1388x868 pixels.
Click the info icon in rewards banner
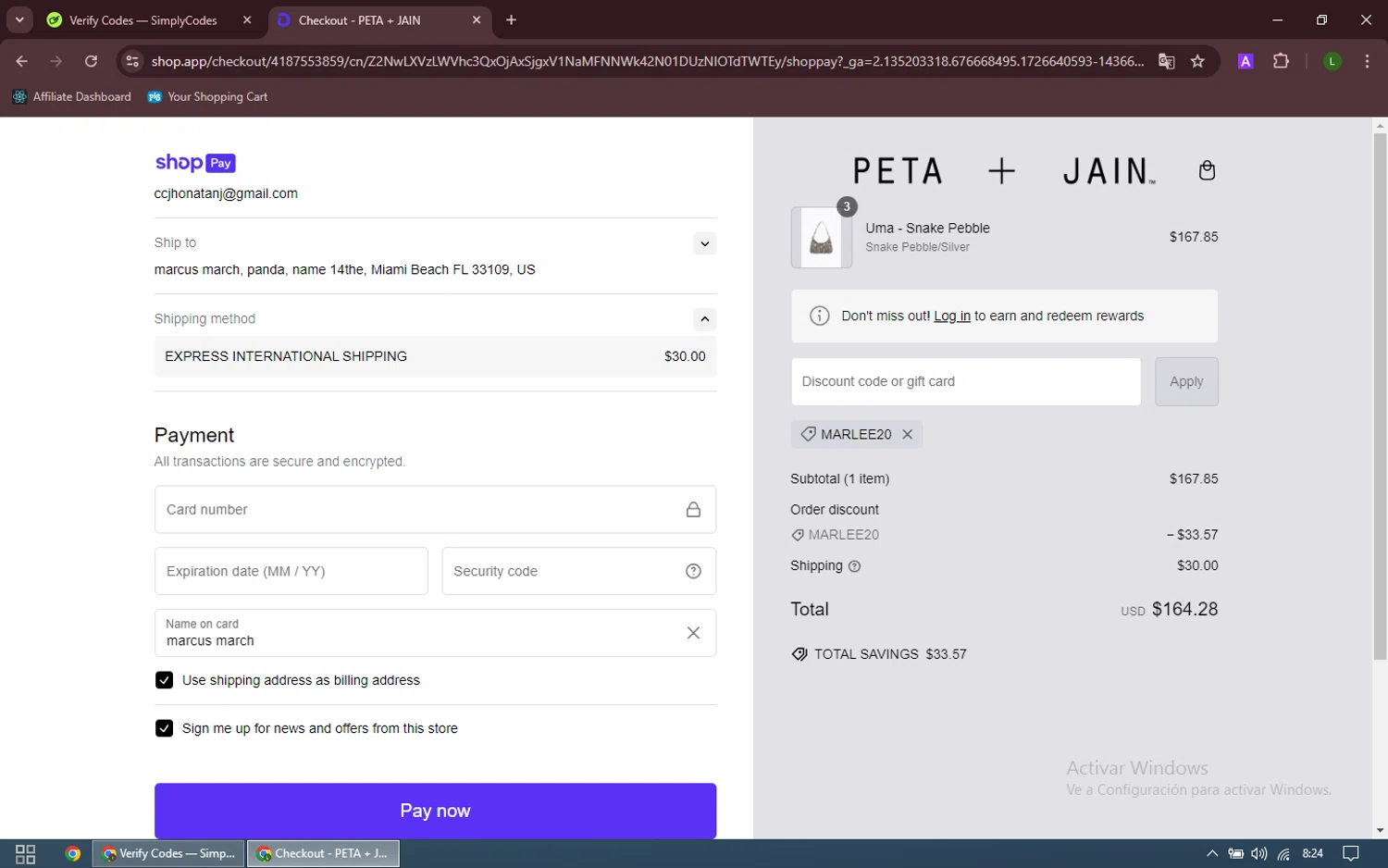(819, 316)
